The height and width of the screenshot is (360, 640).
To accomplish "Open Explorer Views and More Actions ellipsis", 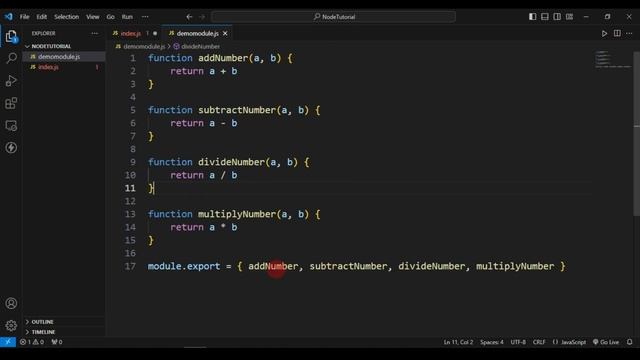I will point(95,33).
